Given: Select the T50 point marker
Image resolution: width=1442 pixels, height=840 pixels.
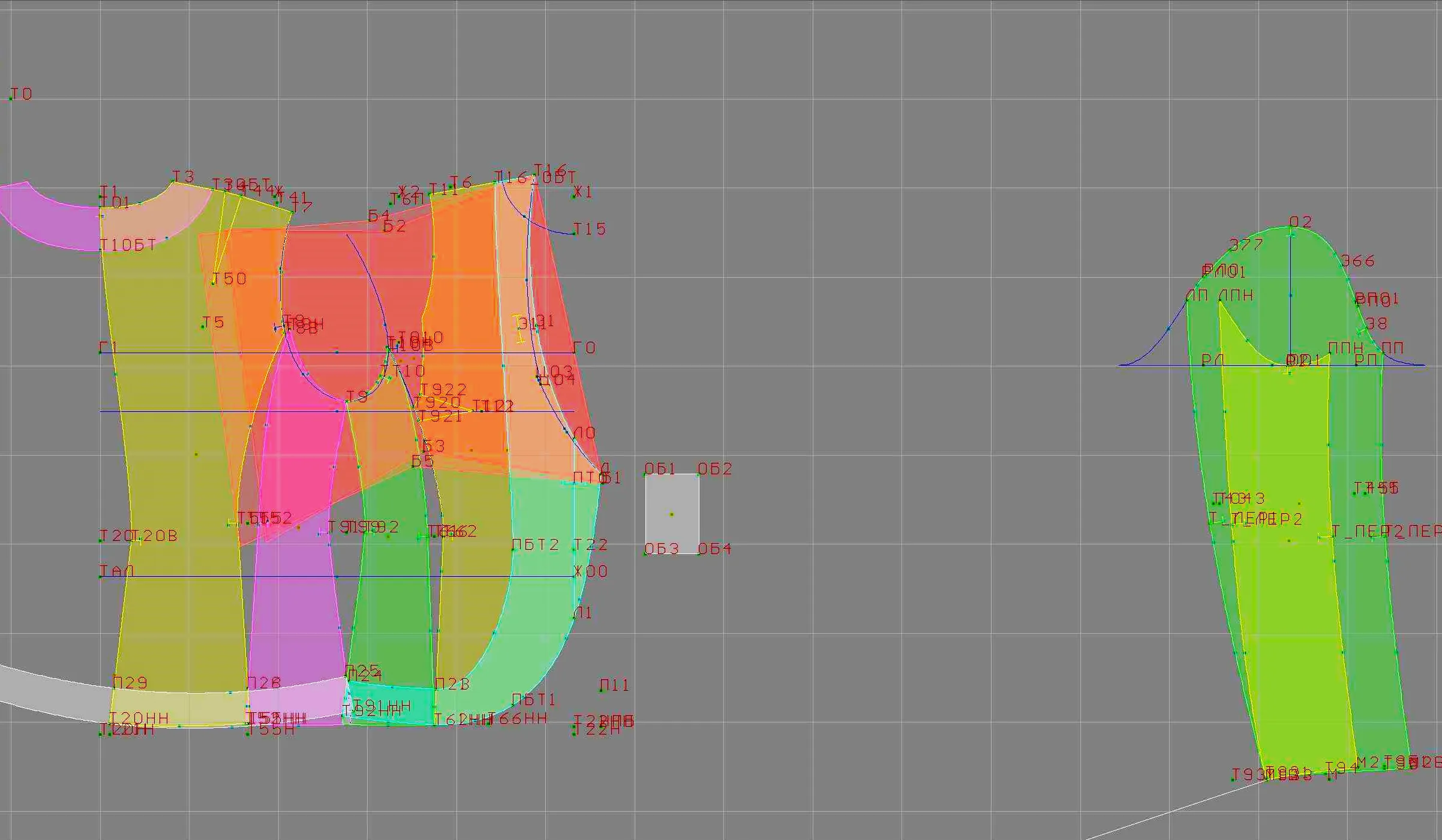Looking at the screenshot, I should pos(213,283).
